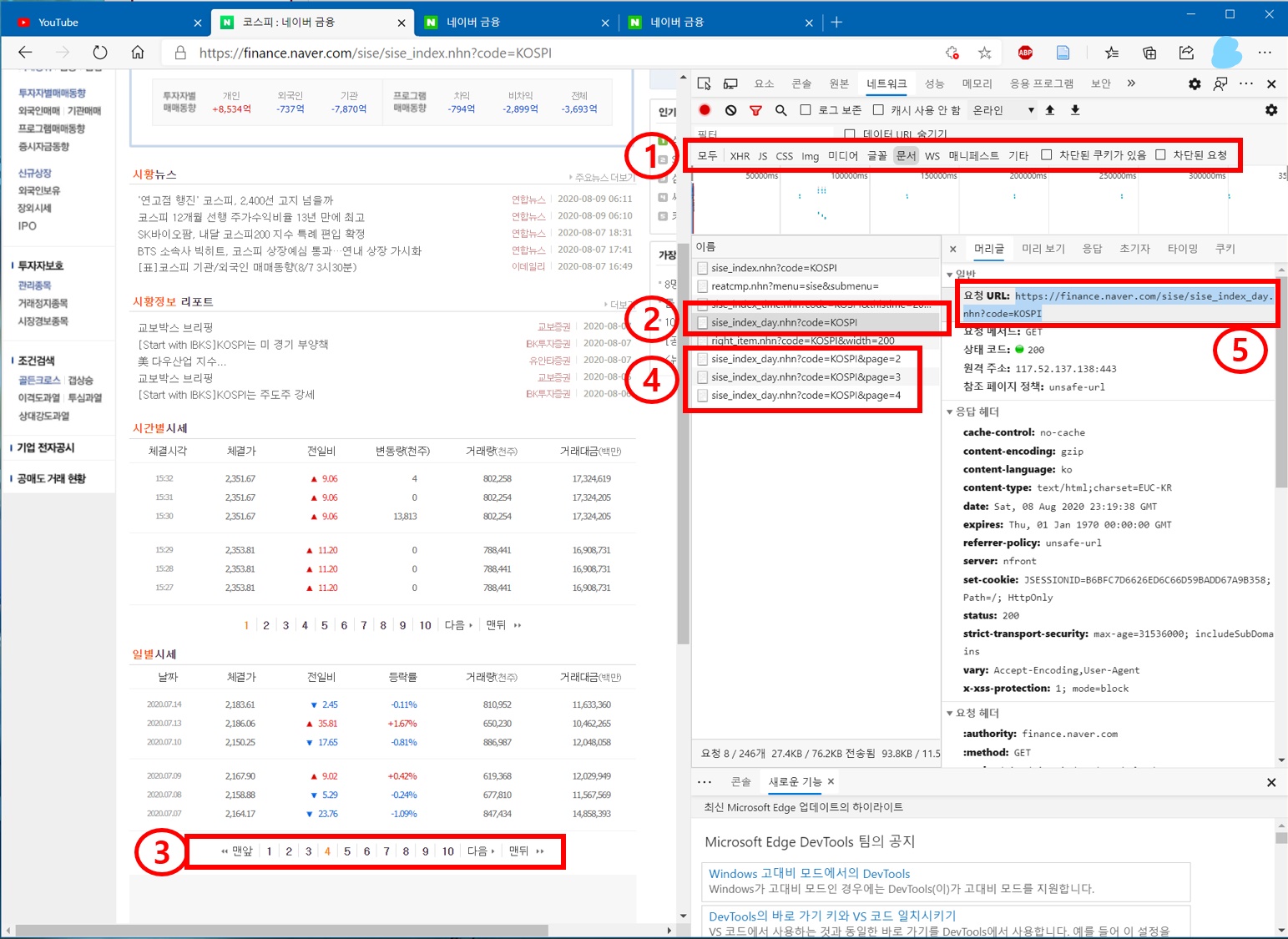Open the 타이밍 tab
The image size is (1288, 939).
[1182, 249]
